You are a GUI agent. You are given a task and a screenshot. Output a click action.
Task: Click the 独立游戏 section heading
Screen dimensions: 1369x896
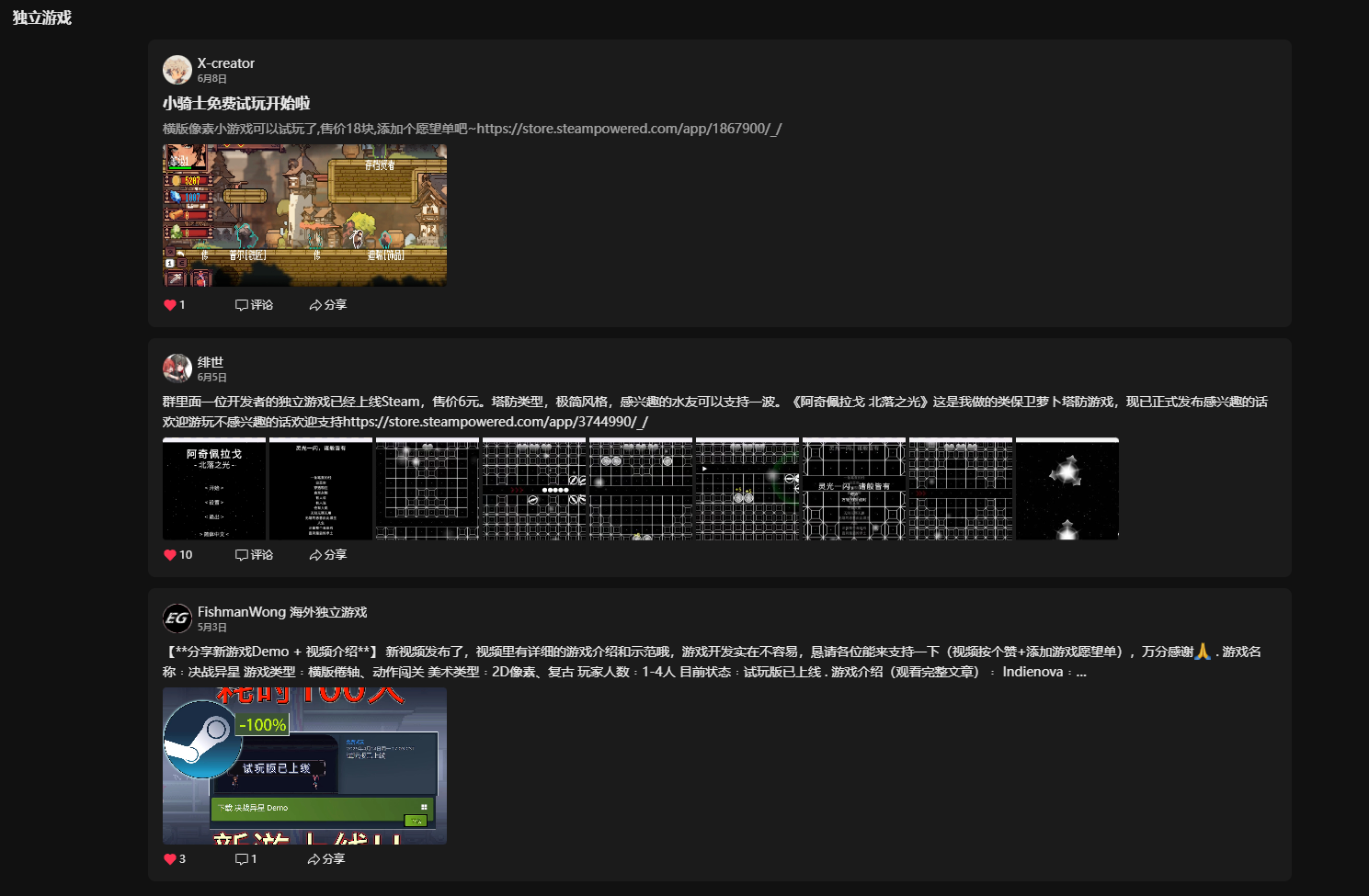pyautogui.click(x=42, y=17)
